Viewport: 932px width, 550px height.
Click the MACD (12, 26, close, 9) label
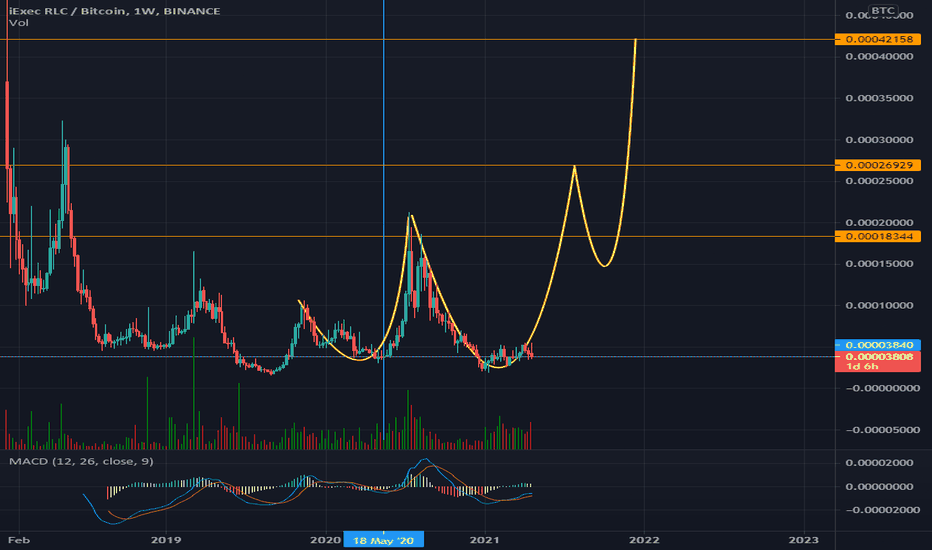(81, 461)
